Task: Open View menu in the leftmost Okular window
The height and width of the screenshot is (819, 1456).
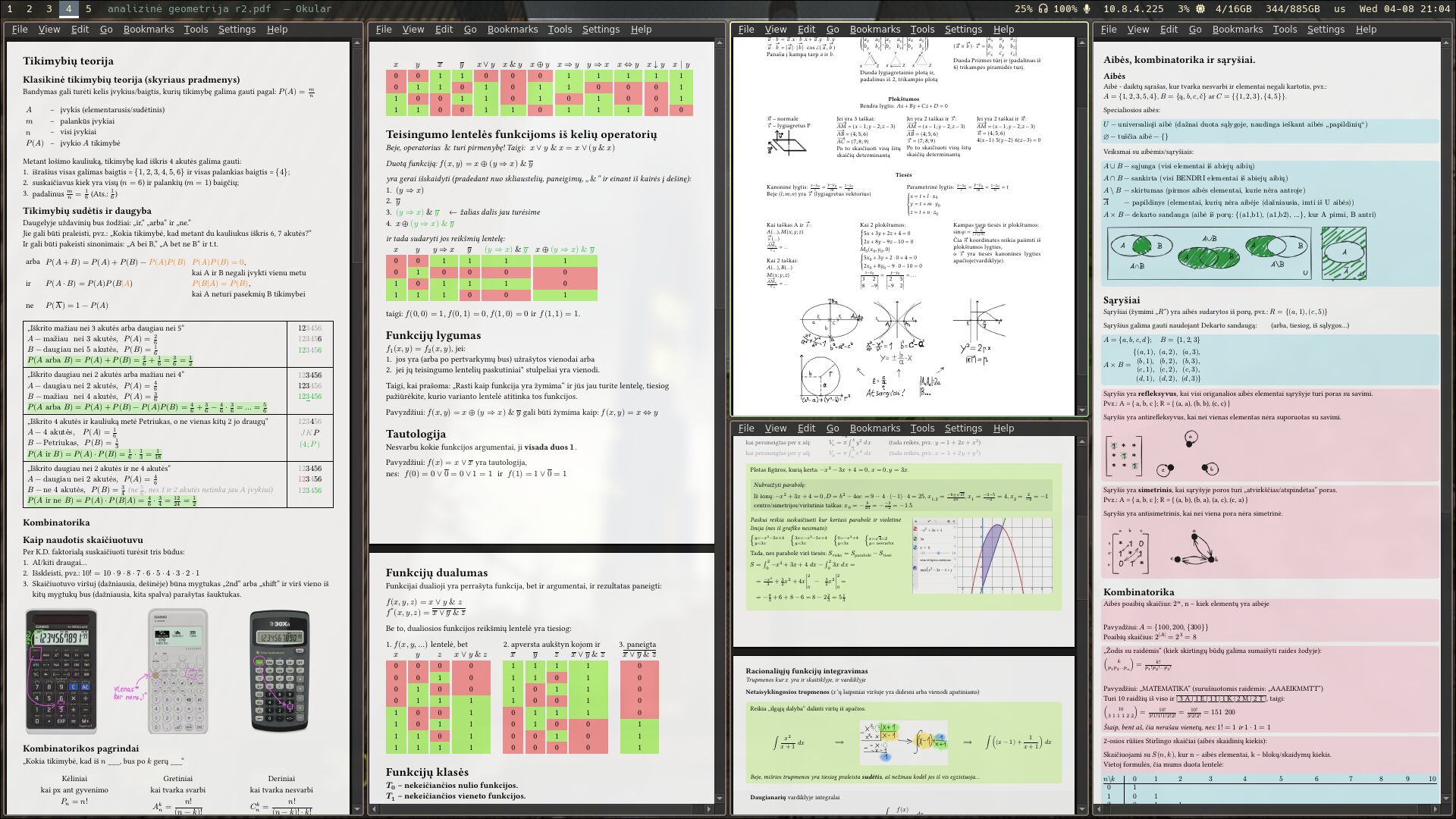Action: point(49,30)
